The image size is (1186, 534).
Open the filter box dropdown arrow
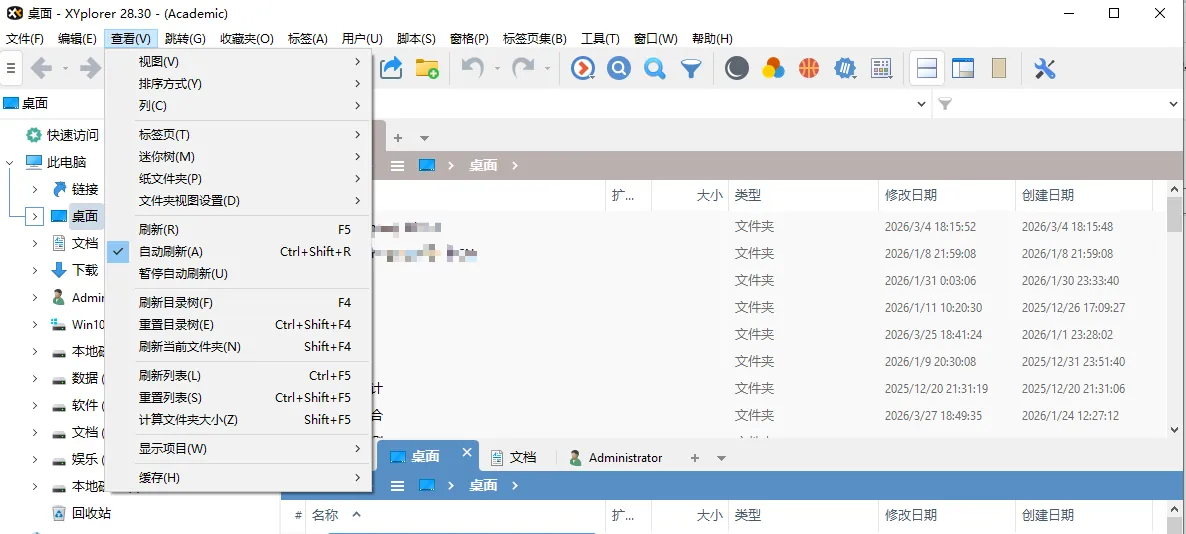1173,104
